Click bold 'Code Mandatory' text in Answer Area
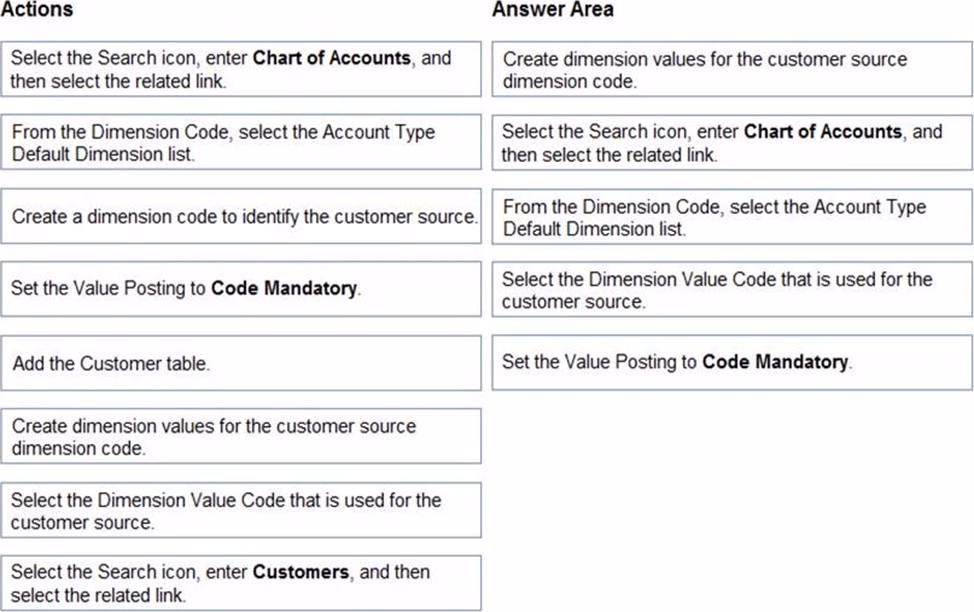 (776, 362)
